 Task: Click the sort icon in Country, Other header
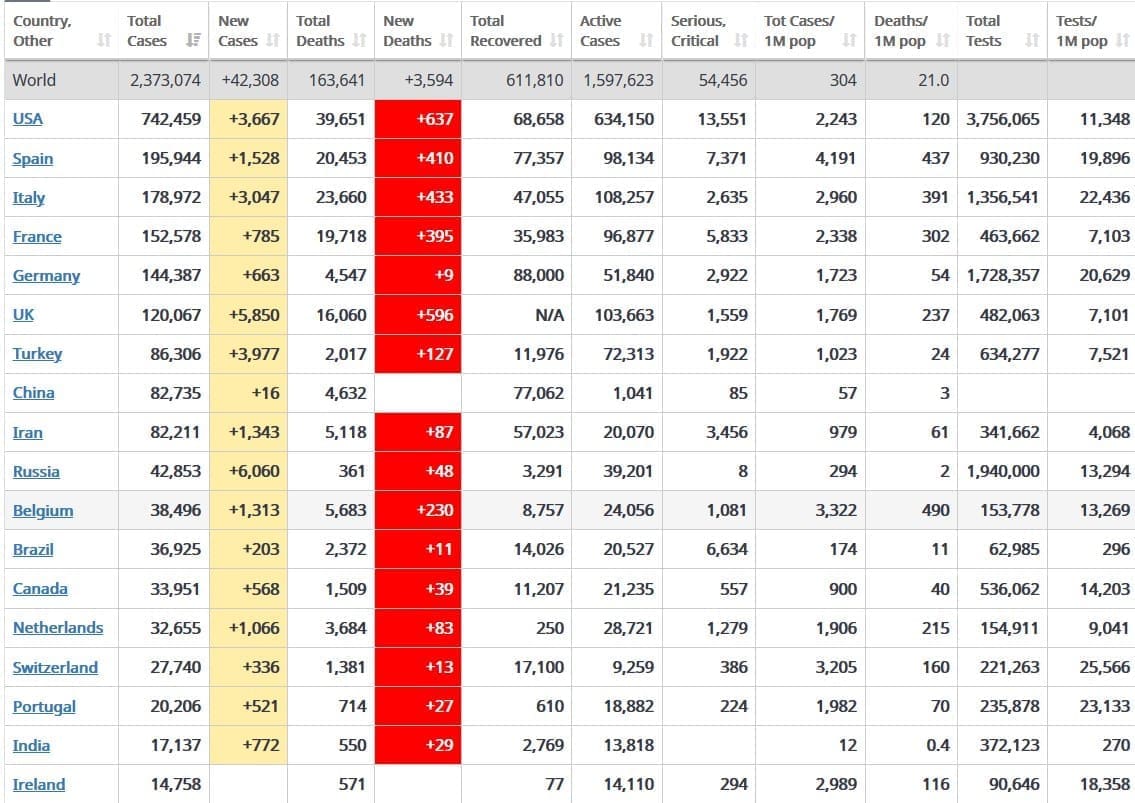pyautogui.click(x=104, y=41)
